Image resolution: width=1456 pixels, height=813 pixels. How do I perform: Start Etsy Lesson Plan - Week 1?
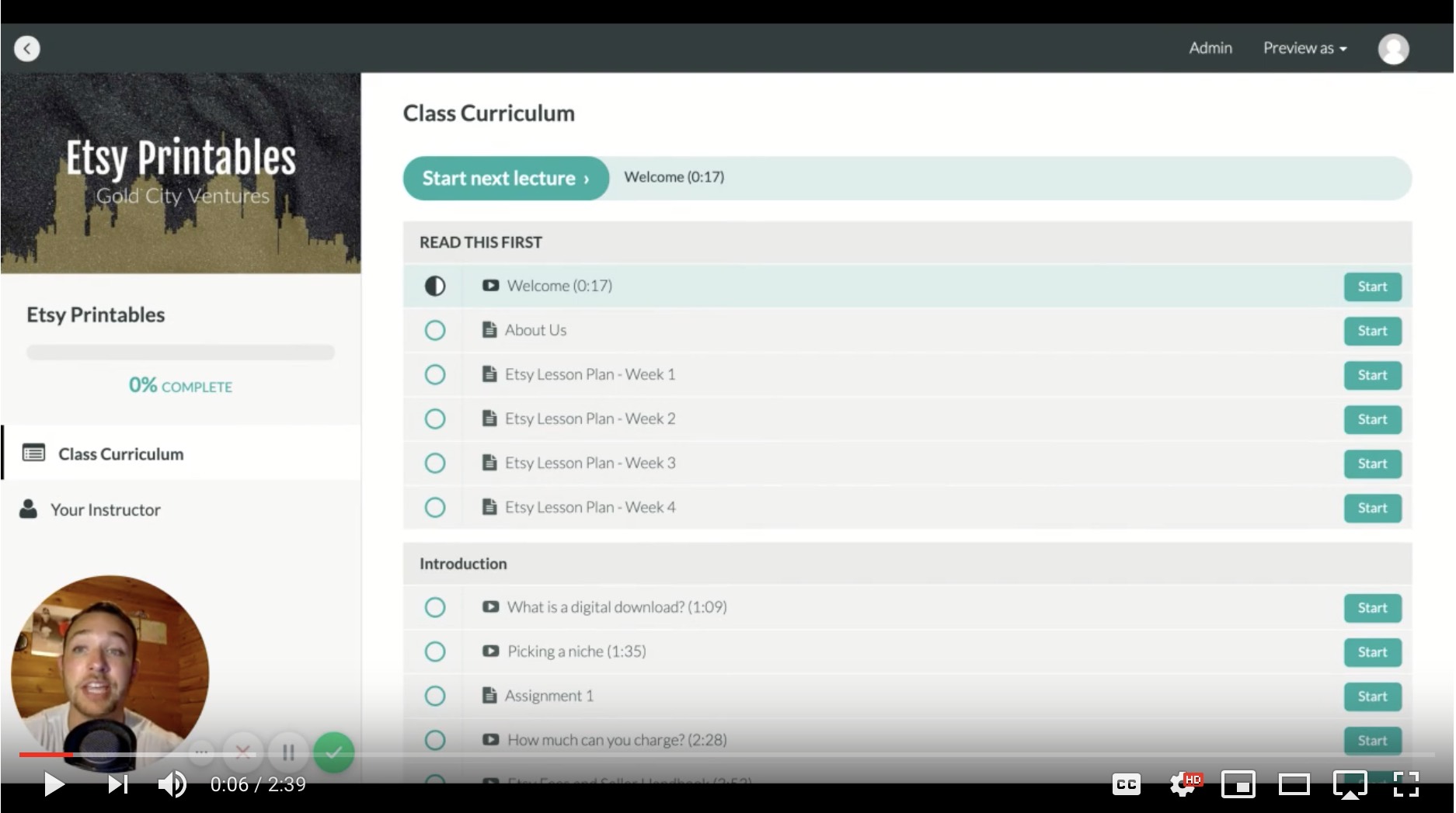(x=1373, y=375)
